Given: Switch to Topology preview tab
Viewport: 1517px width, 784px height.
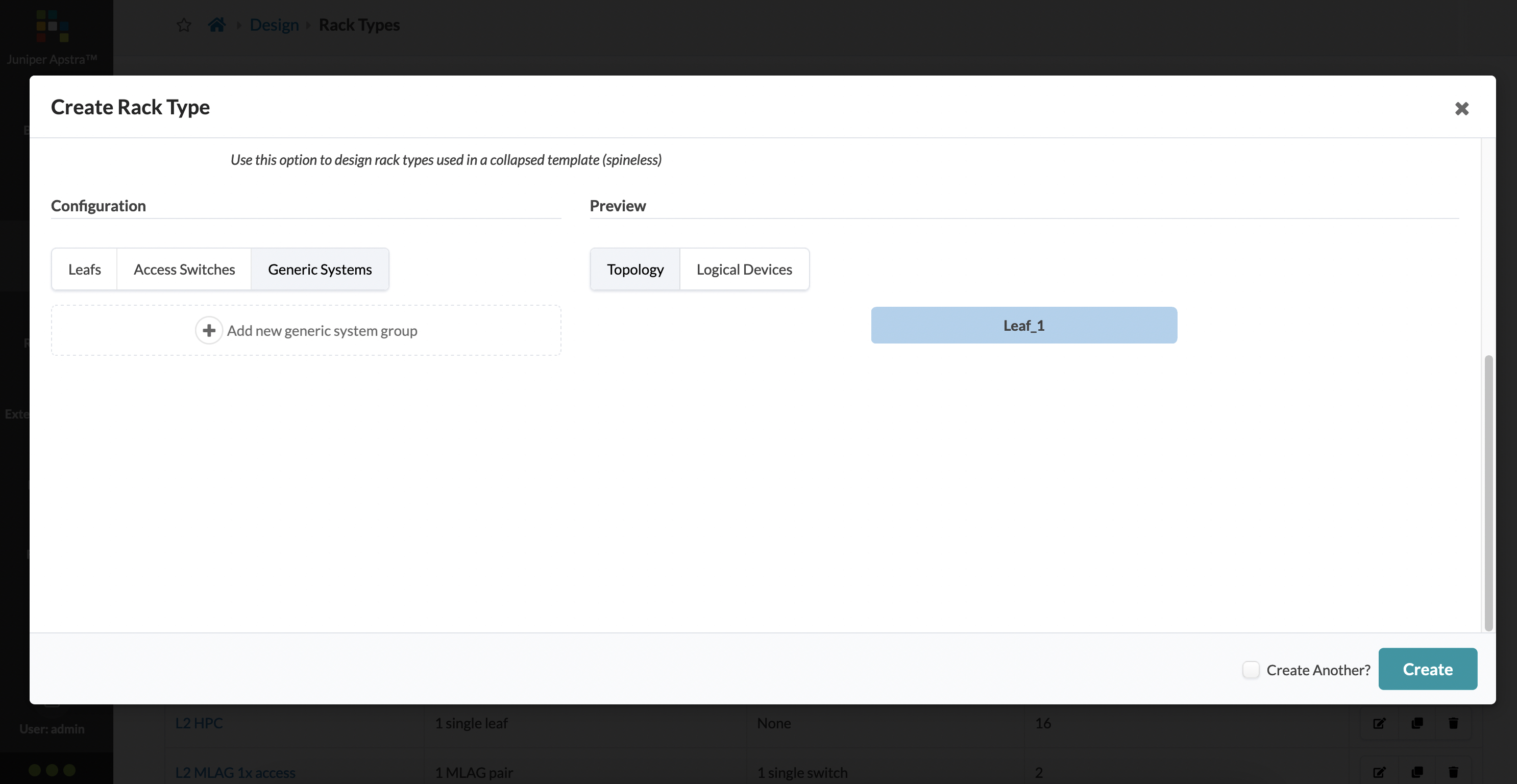Looking at the screenshot, I should click(x=634, y=268).
